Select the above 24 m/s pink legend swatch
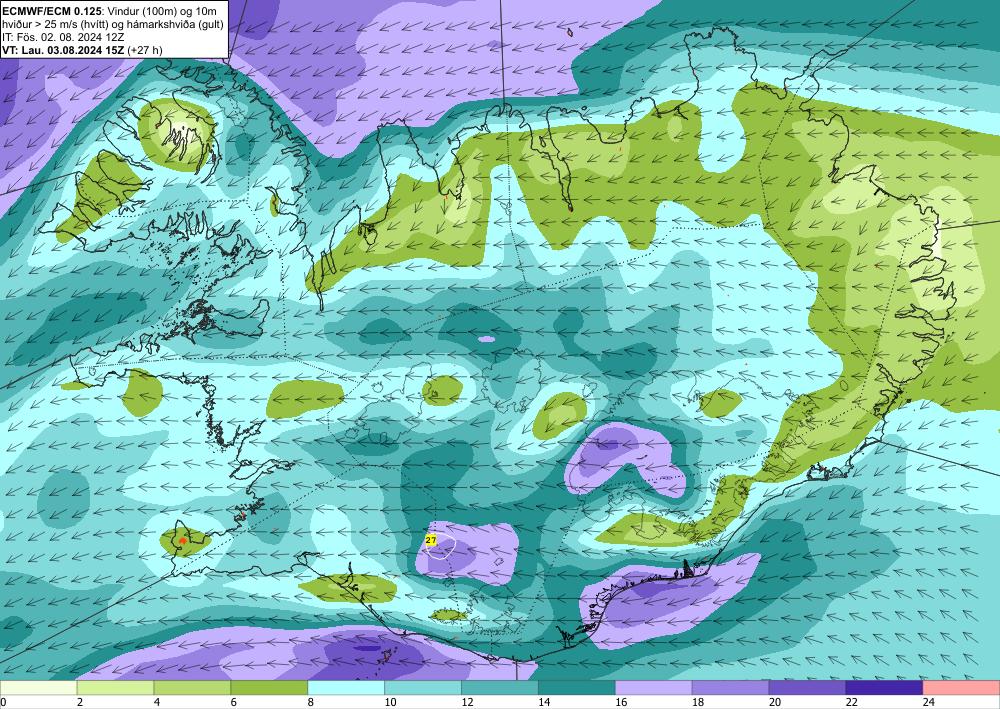This screenshot has height=709, width=1000. (961, 688)
